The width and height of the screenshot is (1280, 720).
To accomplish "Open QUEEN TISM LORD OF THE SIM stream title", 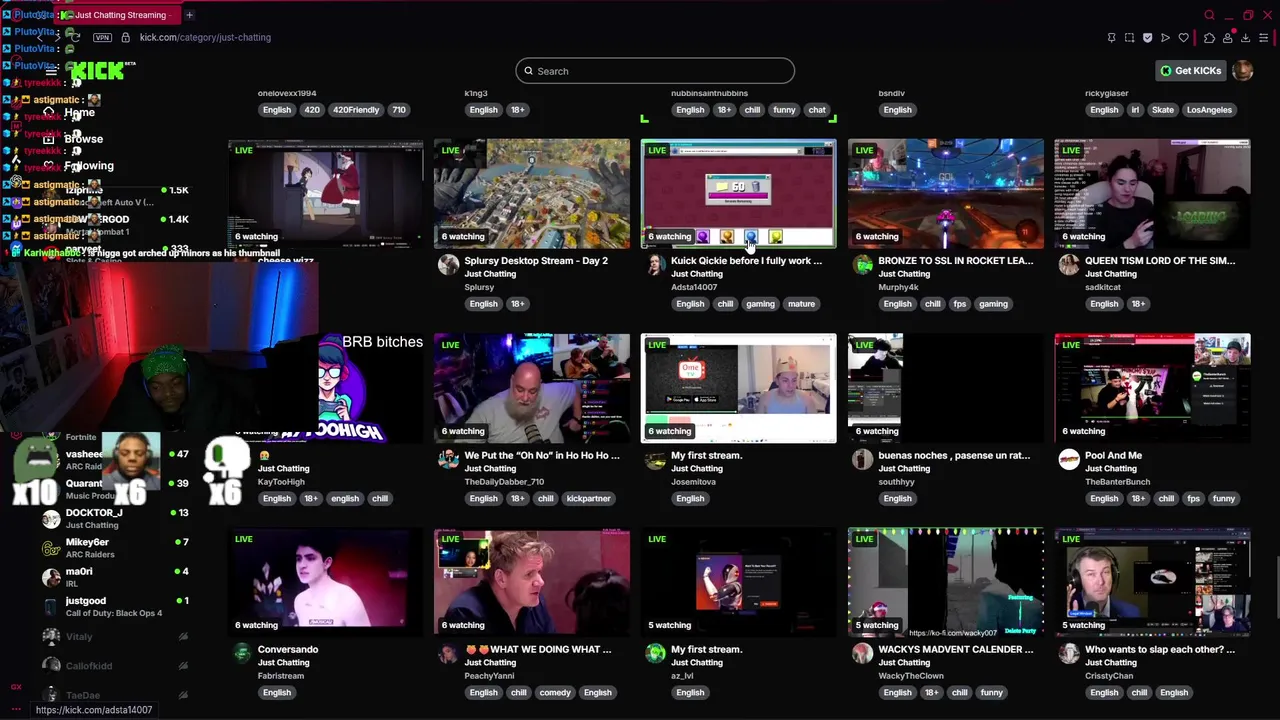I will click(1160, 261).
